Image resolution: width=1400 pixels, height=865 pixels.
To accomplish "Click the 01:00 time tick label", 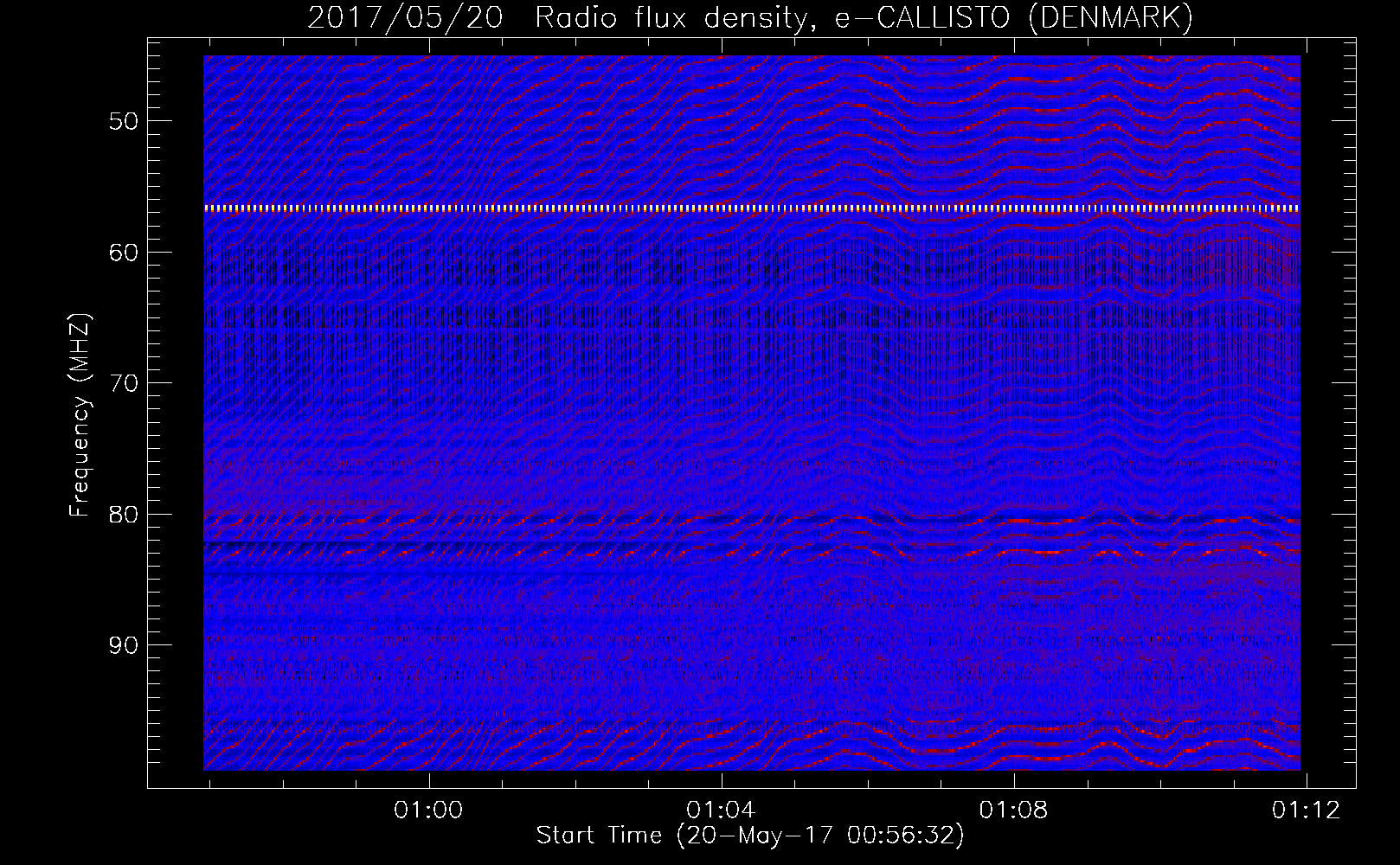I will point(428,811).
